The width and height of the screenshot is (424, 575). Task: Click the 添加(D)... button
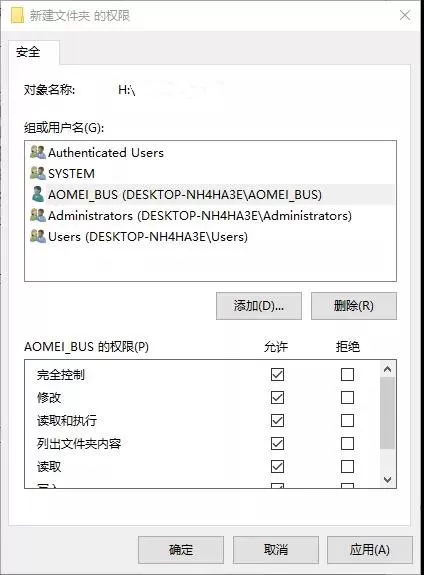[x=259, y=306]
